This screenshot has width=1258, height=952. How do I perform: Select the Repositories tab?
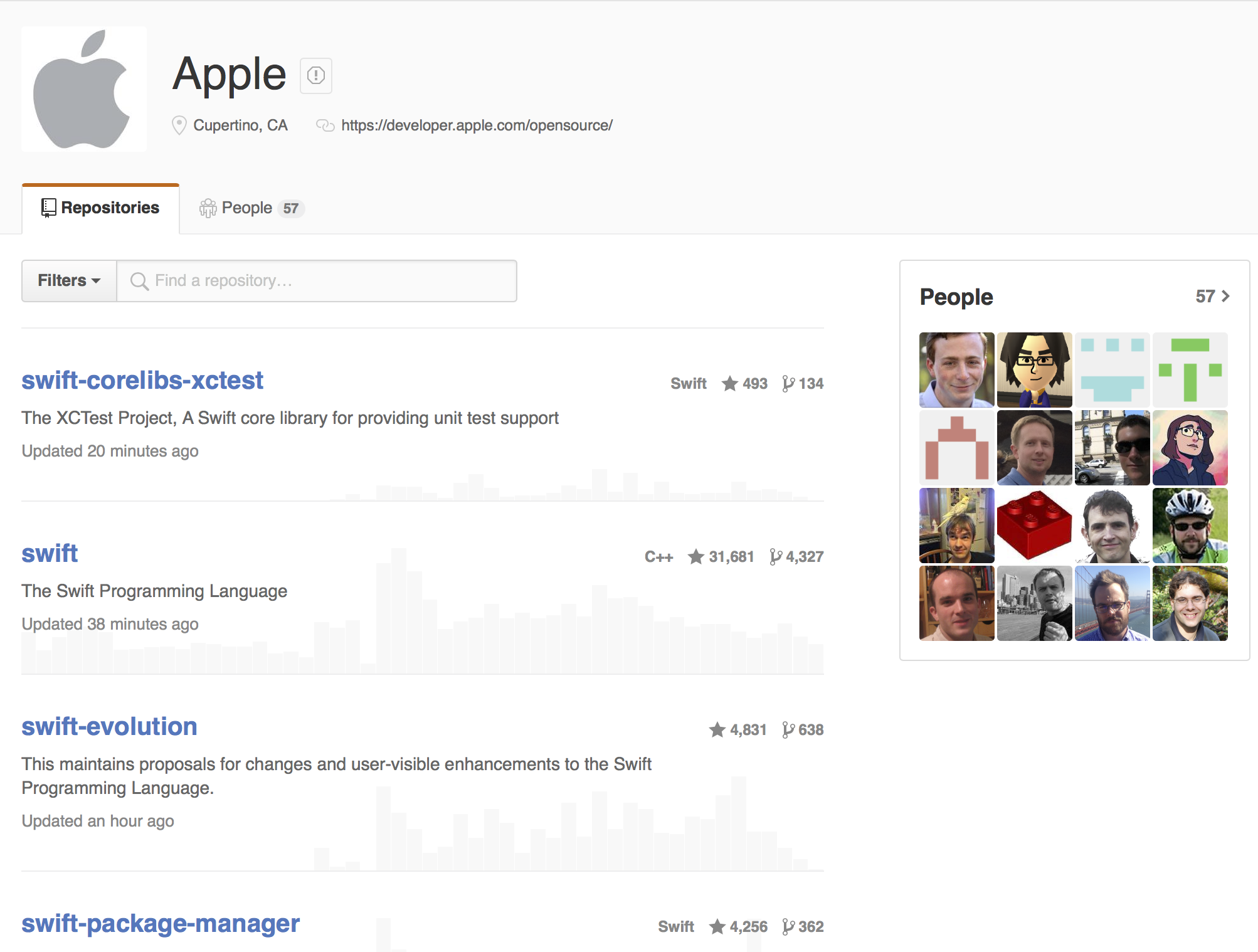[x=100, y=208]
